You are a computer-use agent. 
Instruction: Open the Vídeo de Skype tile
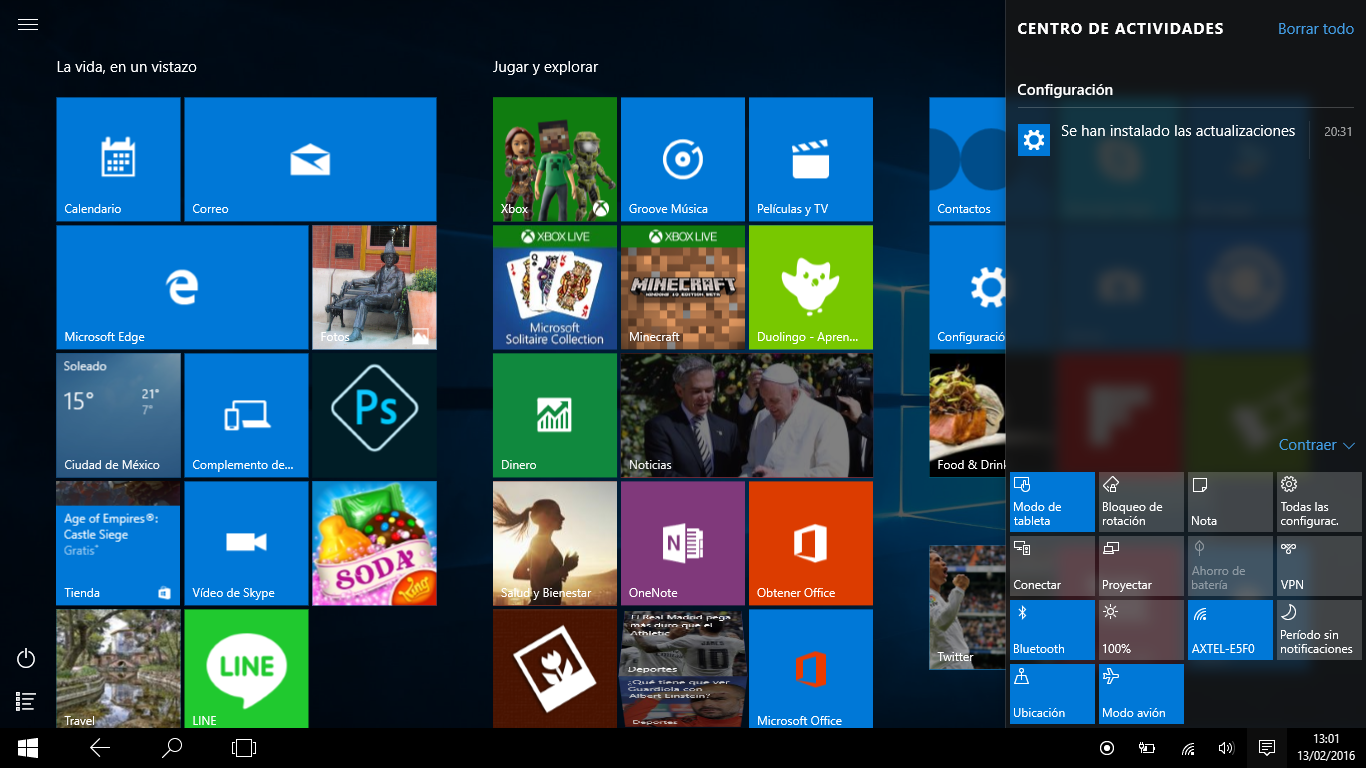pyautogui.click(x=246, y=543)
